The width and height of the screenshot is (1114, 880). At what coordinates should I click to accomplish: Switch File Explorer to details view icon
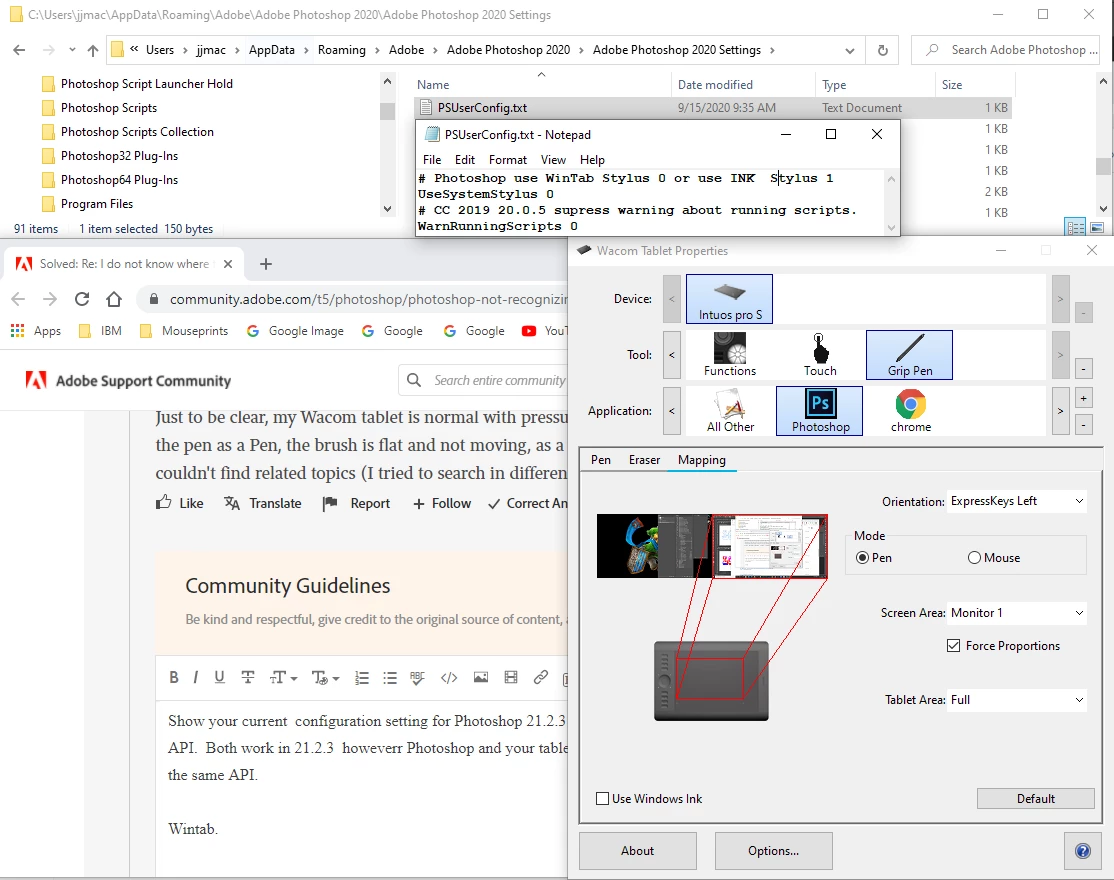click(1076, 227)
